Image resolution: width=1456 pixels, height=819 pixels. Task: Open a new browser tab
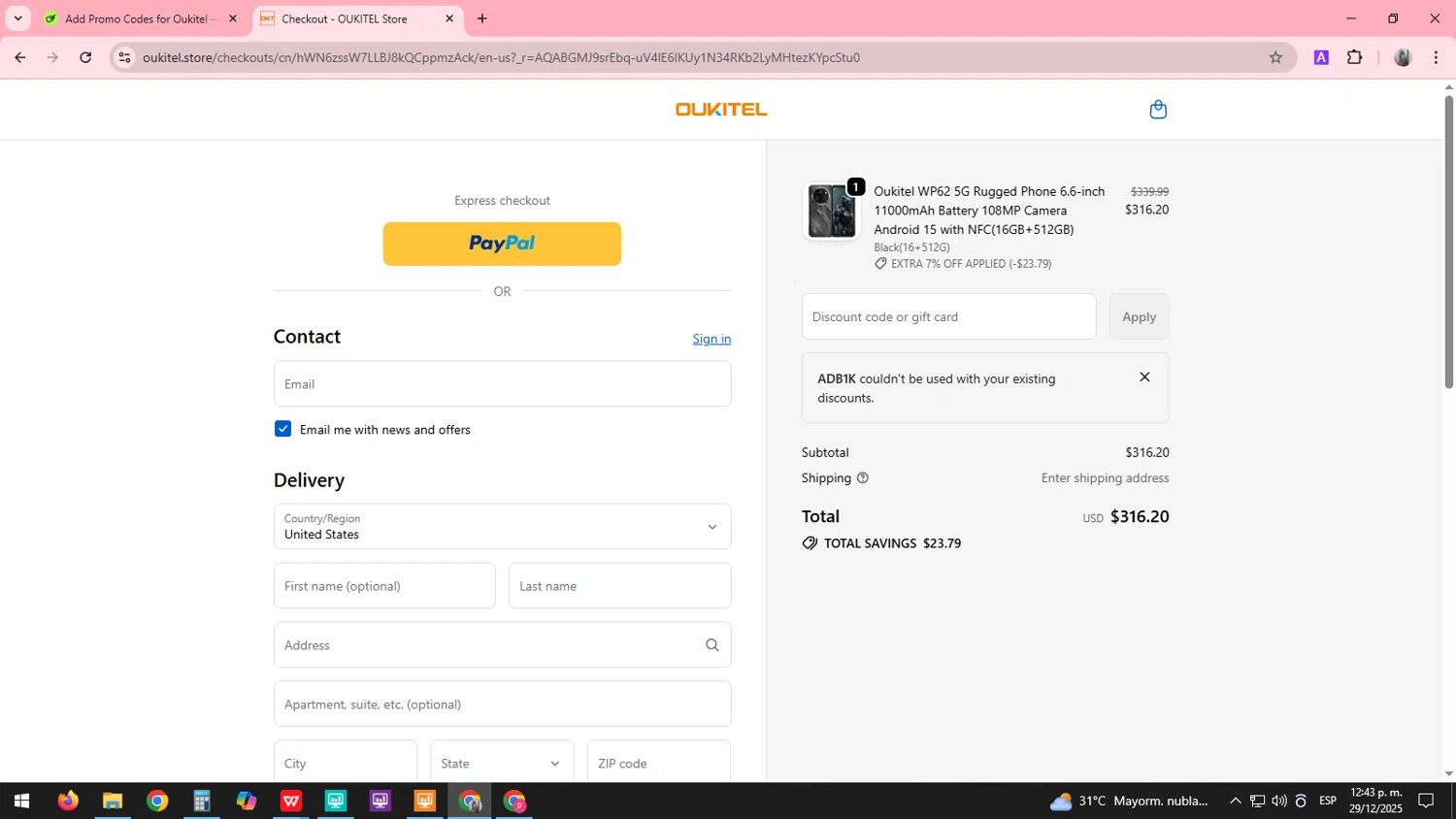(x=482, y=18)
